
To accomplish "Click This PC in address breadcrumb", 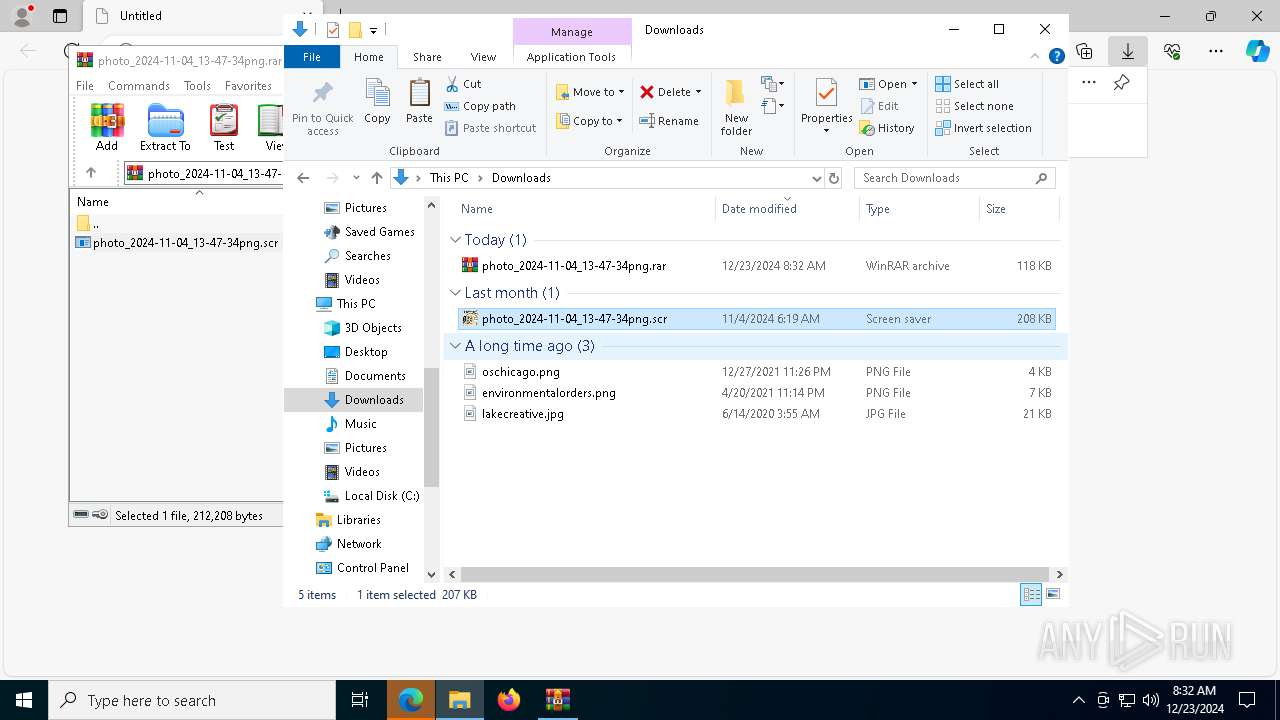I will [x=449, y=178].
